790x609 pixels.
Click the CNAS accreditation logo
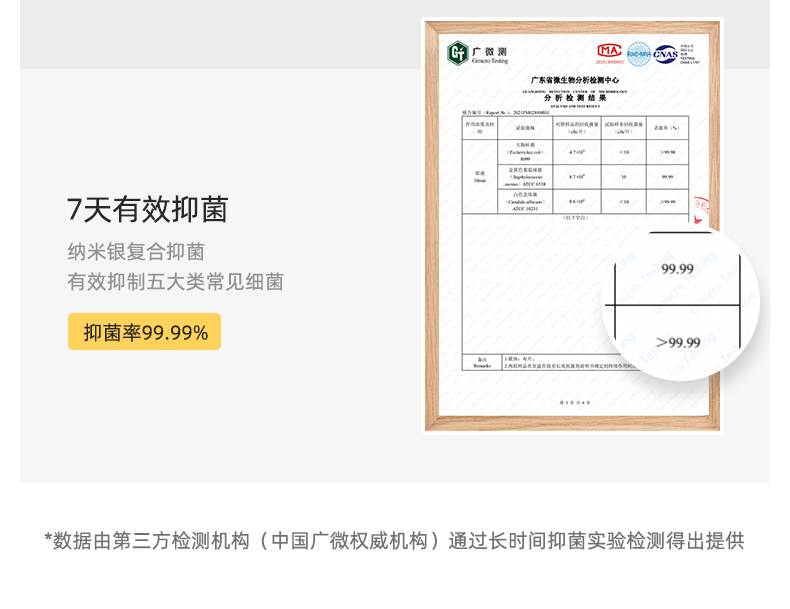tap(665, 53)
